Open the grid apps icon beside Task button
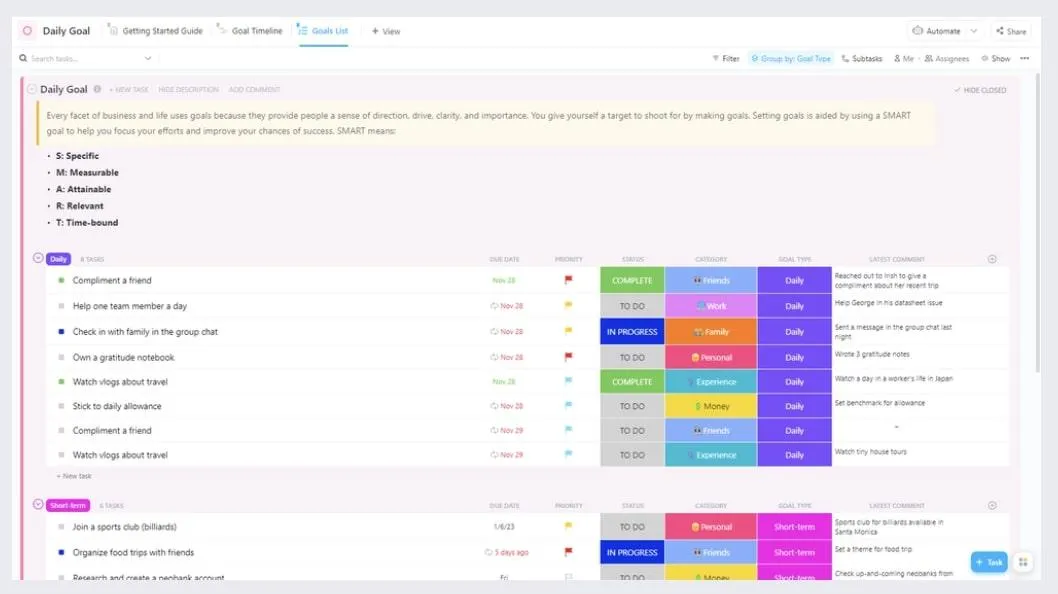This screenshot has width=1058, height=594. tap(1023, 562)
